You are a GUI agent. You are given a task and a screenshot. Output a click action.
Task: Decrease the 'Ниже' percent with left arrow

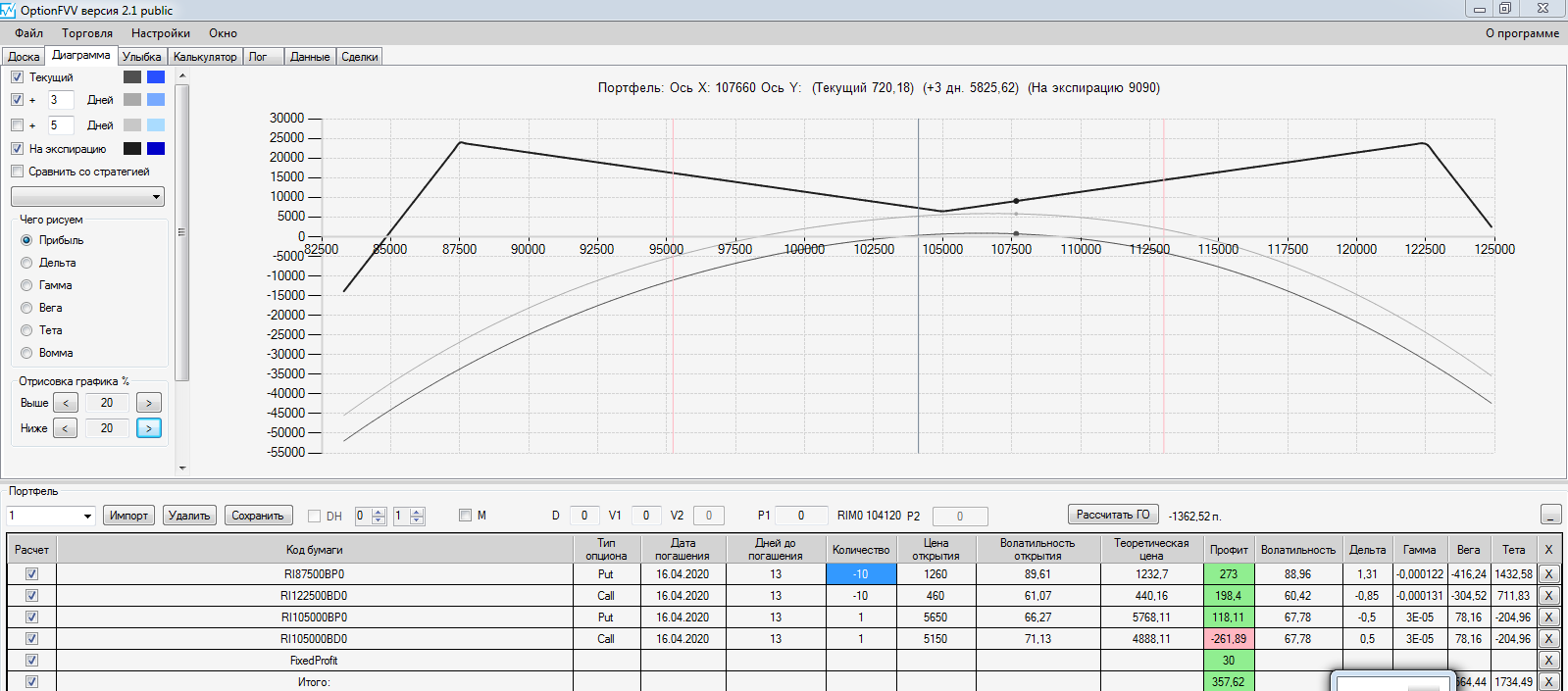[66, 428]
